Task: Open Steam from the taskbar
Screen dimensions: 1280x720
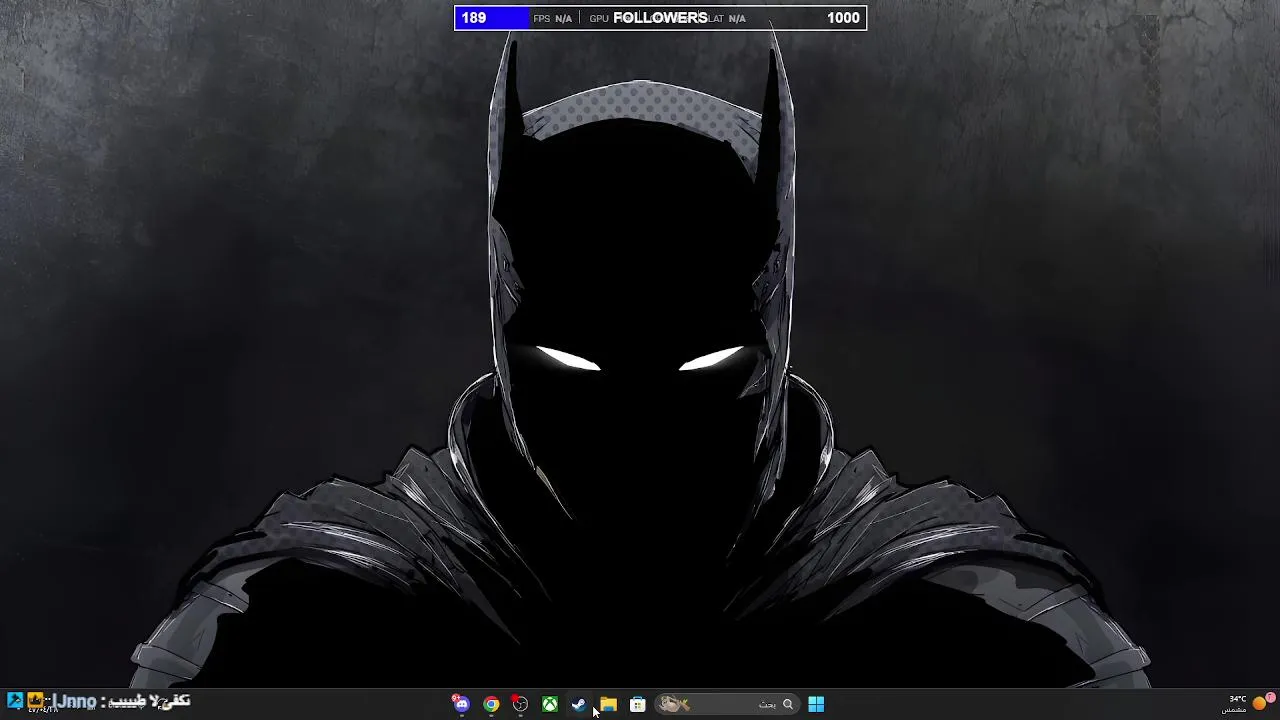Action: point(579,704)
